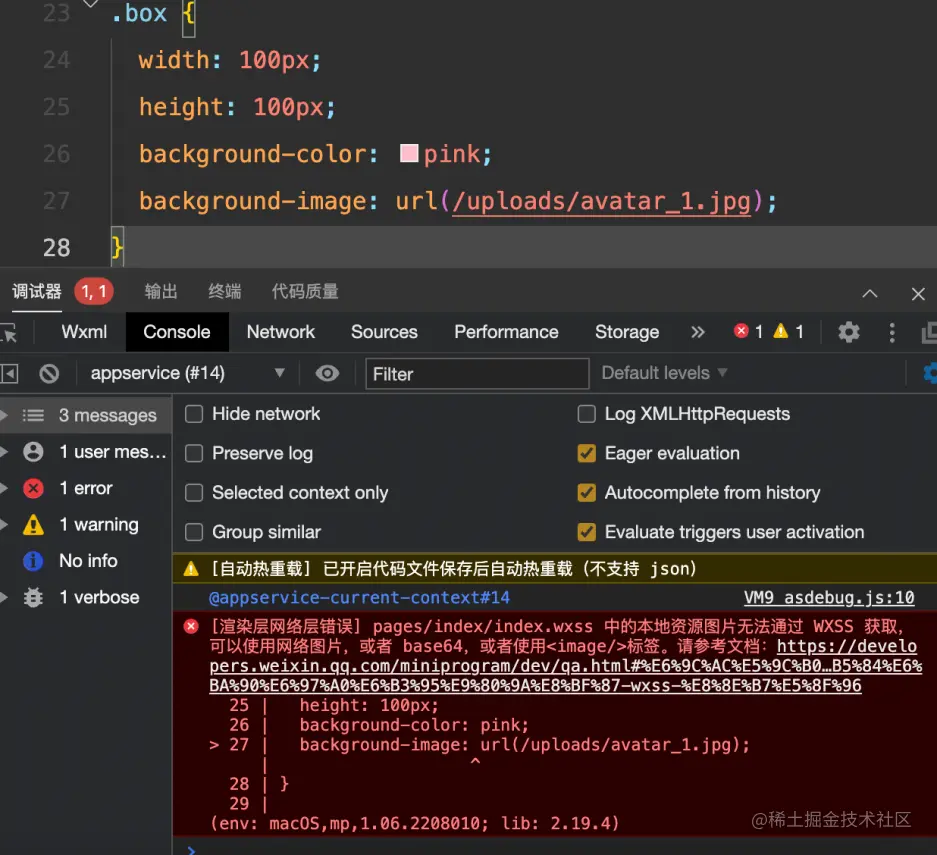
Task: Click the red error icon in console message
Action: 191,626
